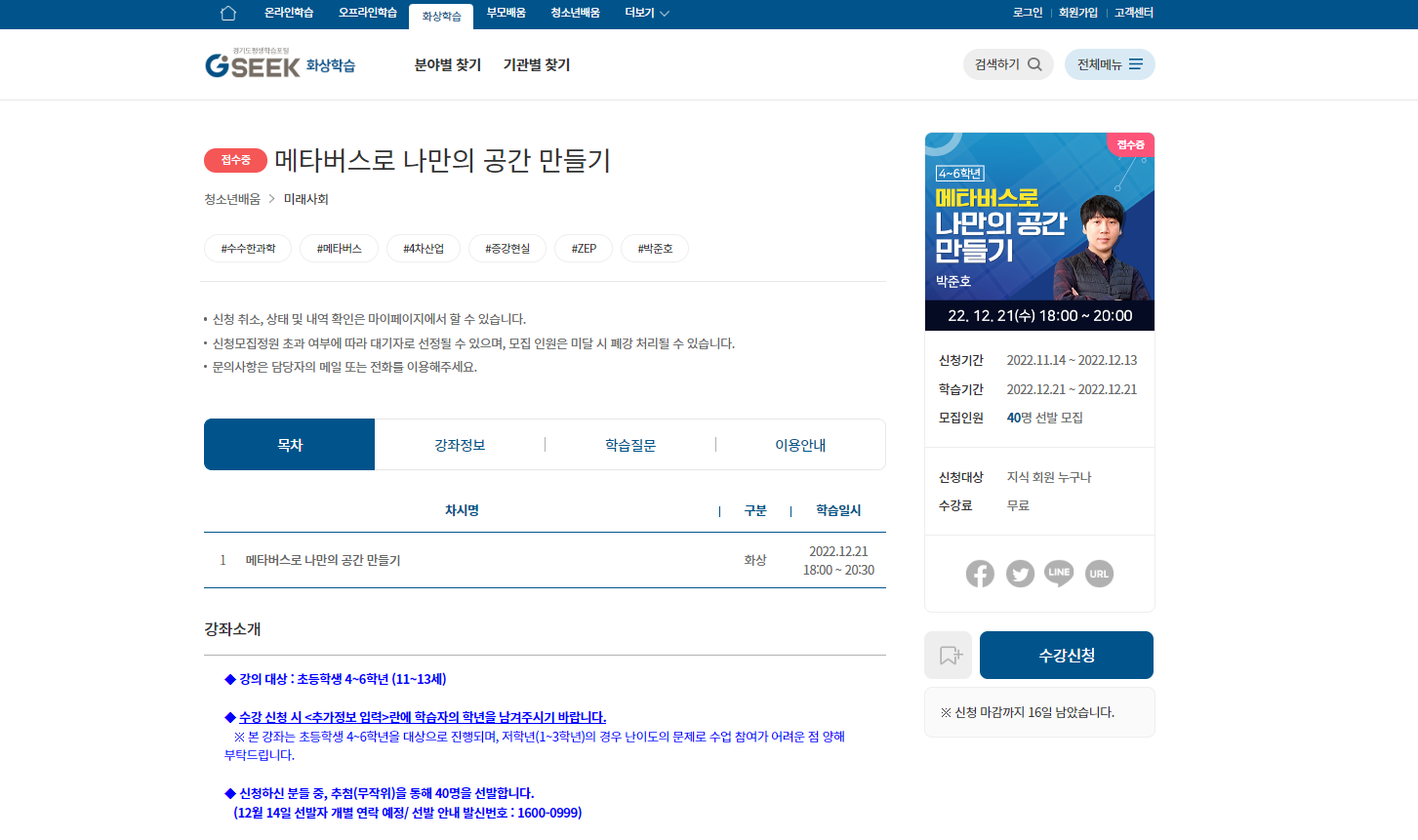Open the course banner thumbnail image
Viewport: 1418px width, 840px height.
click(1039, 231)
